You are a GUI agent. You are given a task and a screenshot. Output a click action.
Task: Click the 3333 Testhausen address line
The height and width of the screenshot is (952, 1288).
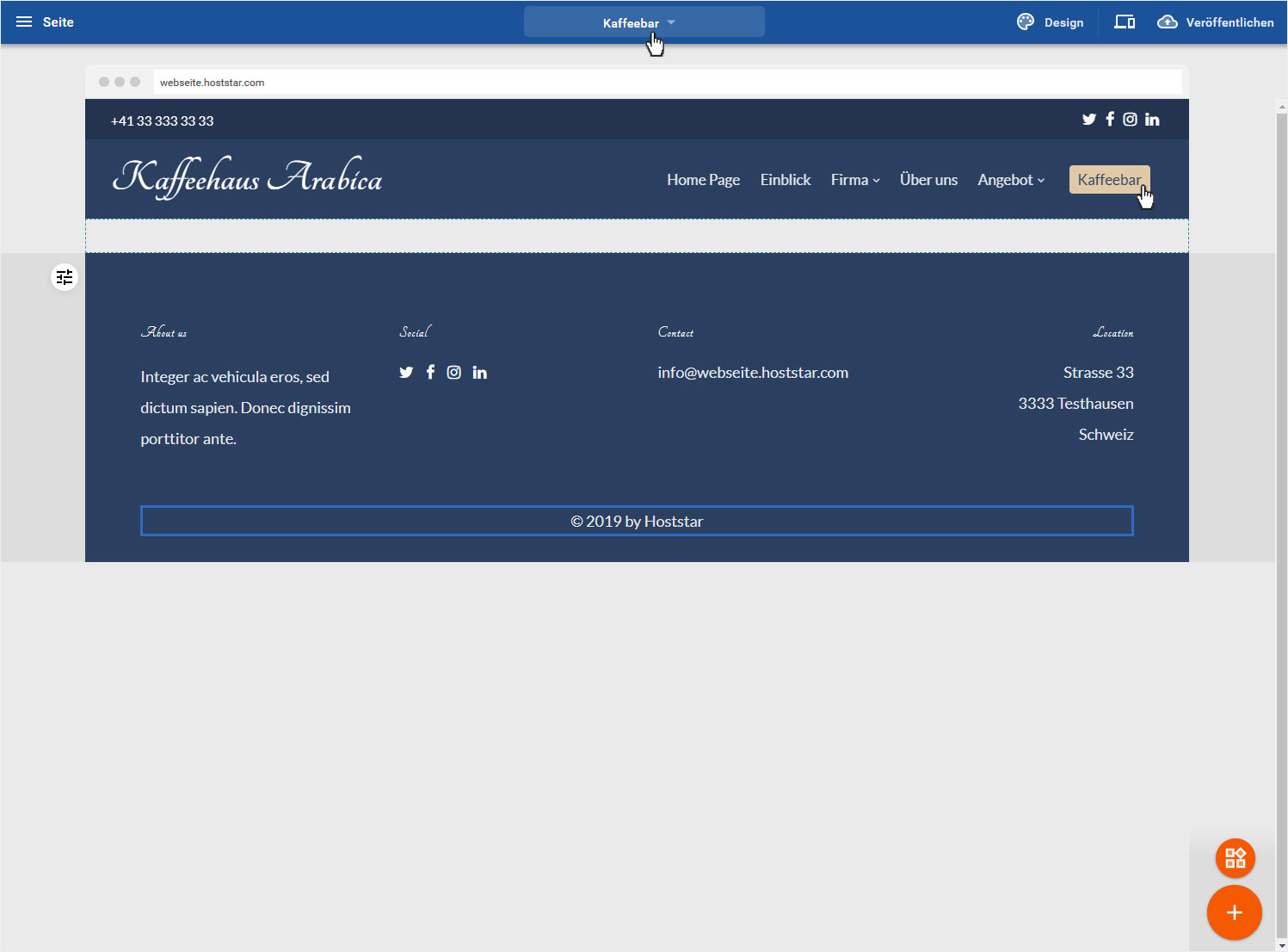tap(1075, 404)
